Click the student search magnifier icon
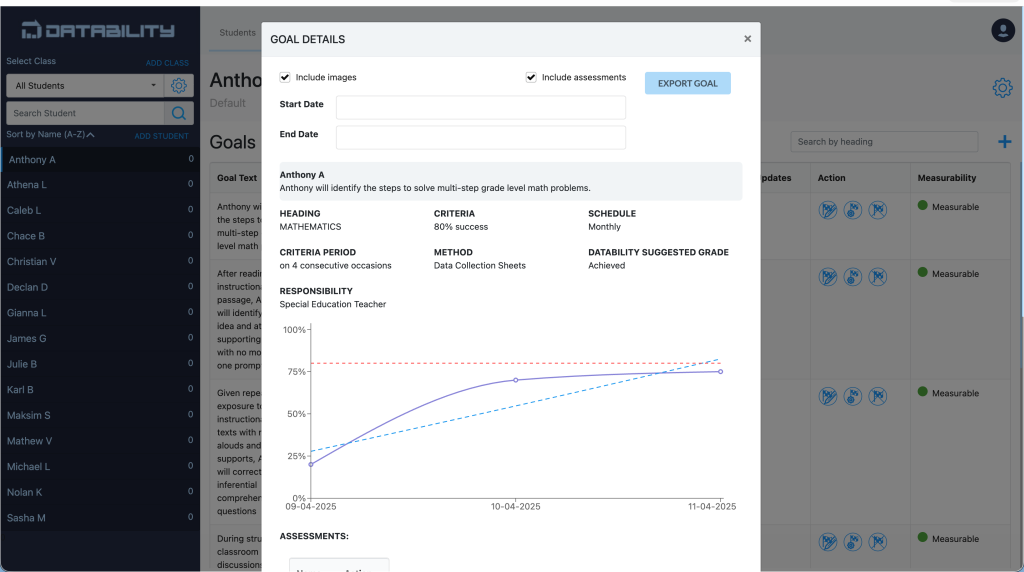Viewport: 1024px width, 572px height. point(179,113)
